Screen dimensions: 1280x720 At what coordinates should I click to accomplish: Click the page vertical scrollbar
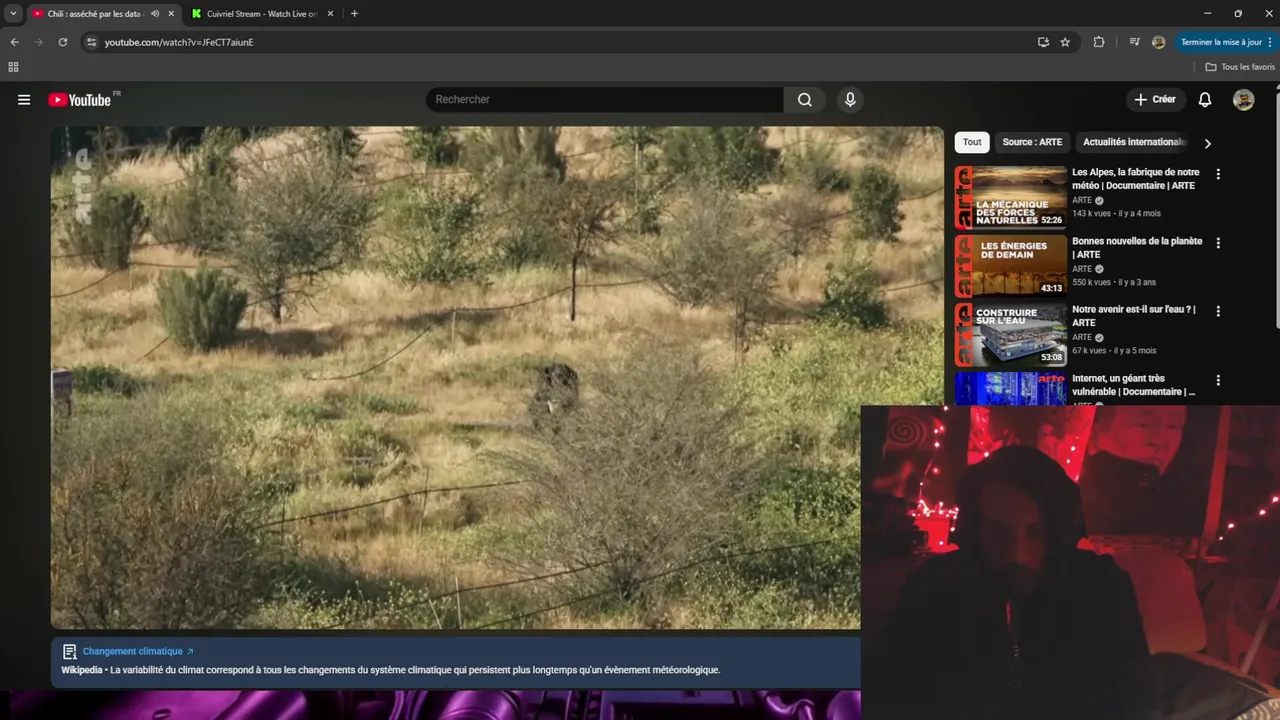(x=1276, y=210)
